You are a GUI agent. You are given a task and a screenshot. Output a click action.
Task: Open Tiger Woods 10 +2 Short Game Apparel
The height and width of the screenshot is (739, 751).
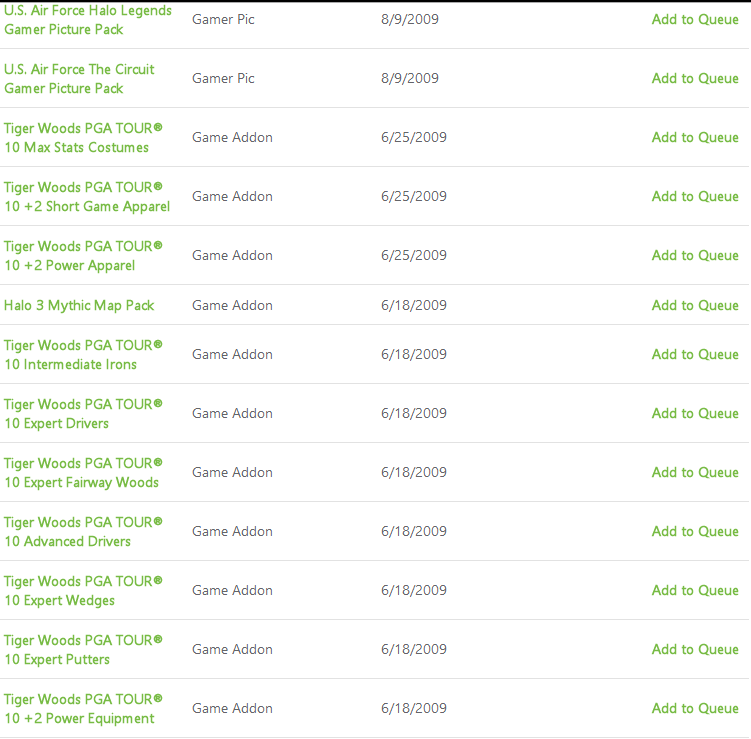[87, 197]
